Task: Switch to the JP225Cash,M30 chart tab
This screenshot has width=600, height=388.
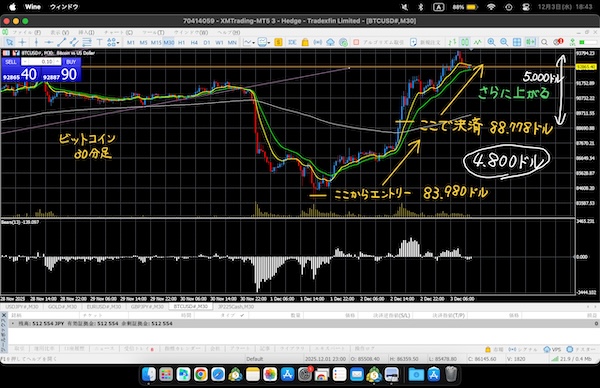Action: pos(236,307)
